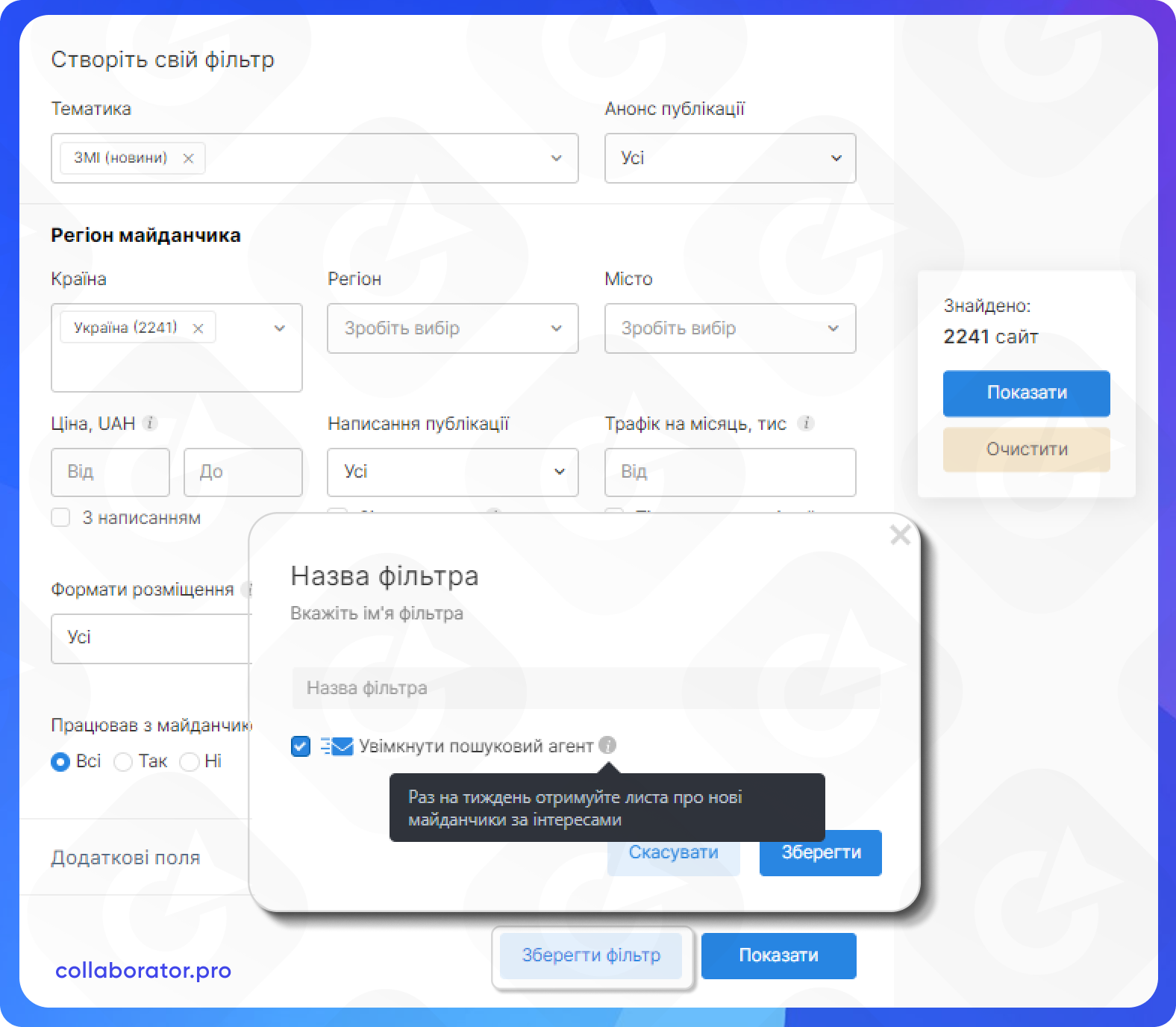Open the Місто dropdown list
1176x1027 pixels.
tap(729, 328)
